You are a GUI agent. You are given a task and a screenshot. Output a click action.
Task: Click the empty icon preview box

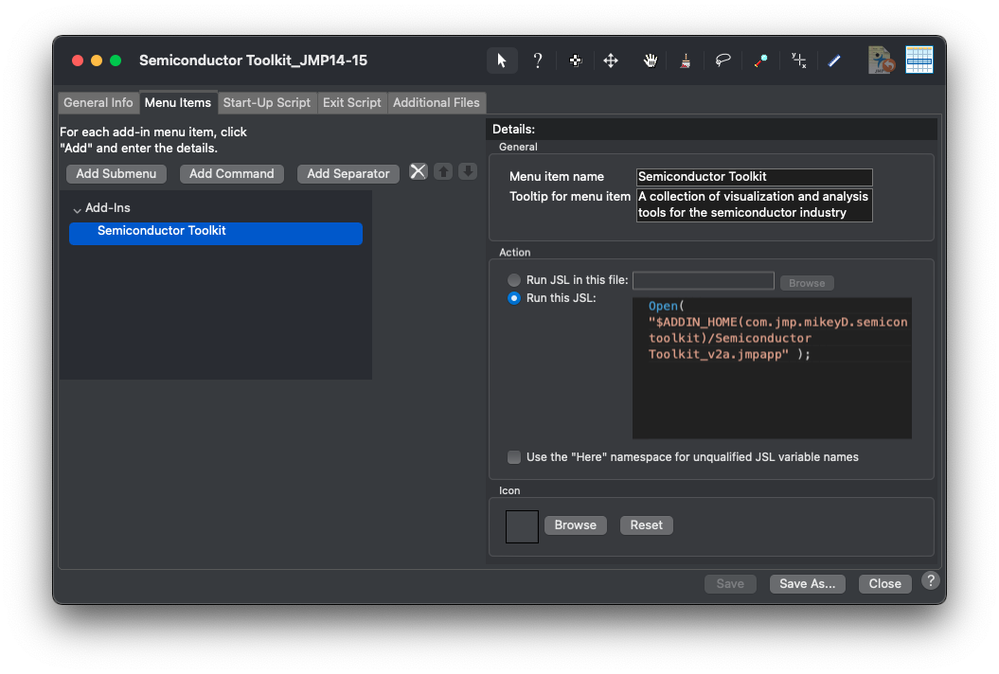[522, 526]
